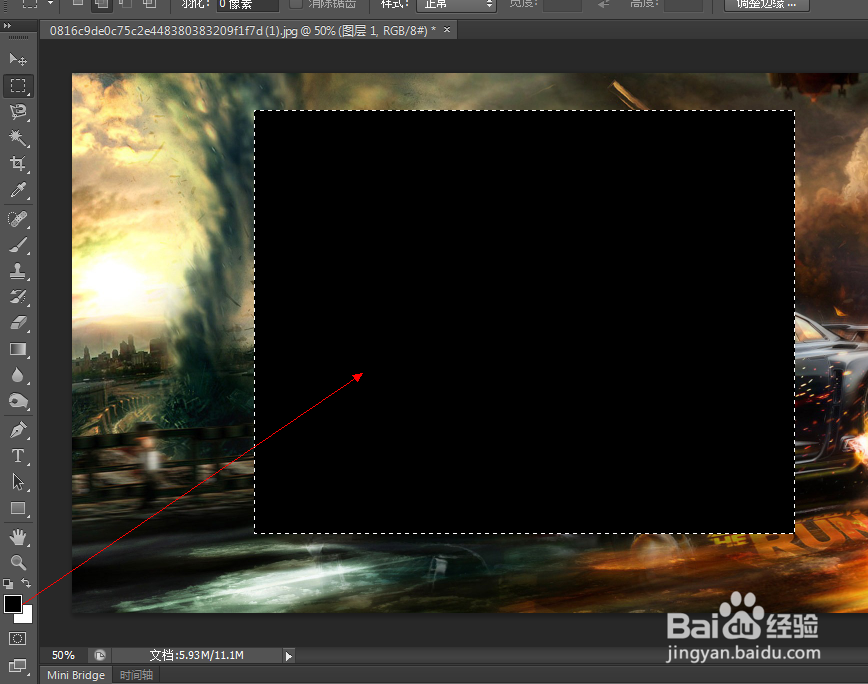Choose Intersect with selection mode button

(x=149, y=4)
